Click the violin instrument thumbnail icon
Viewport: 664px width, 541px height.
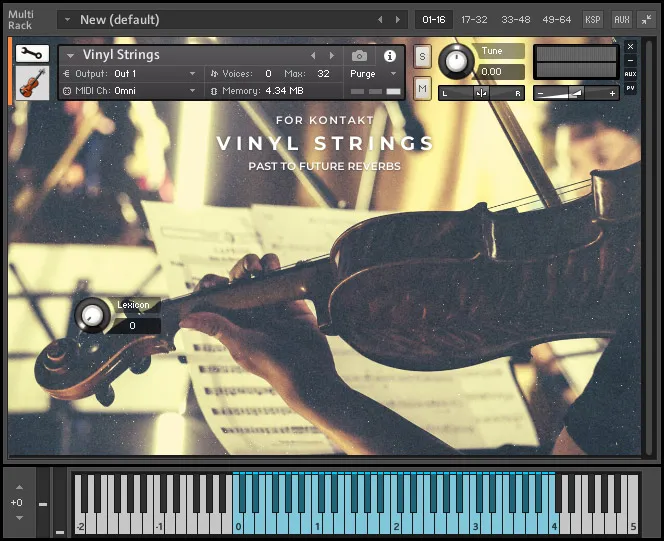31,83
